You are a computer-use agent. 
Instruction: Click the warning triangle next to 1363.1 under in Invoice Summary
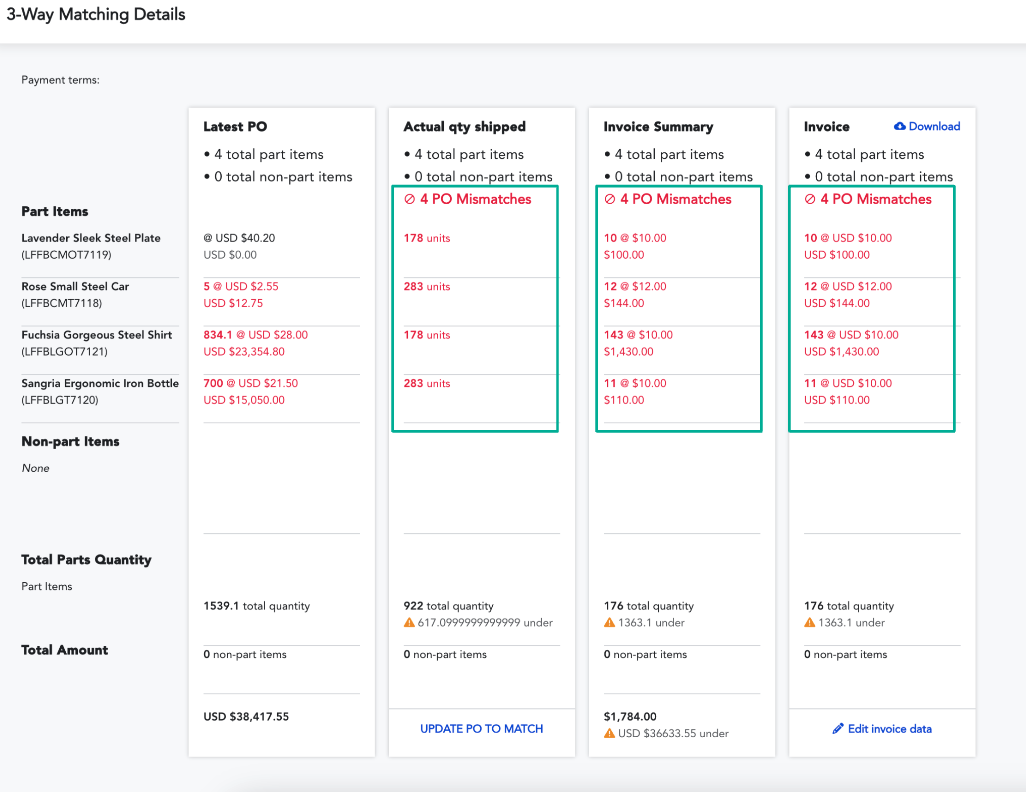(x=611, y=622)
